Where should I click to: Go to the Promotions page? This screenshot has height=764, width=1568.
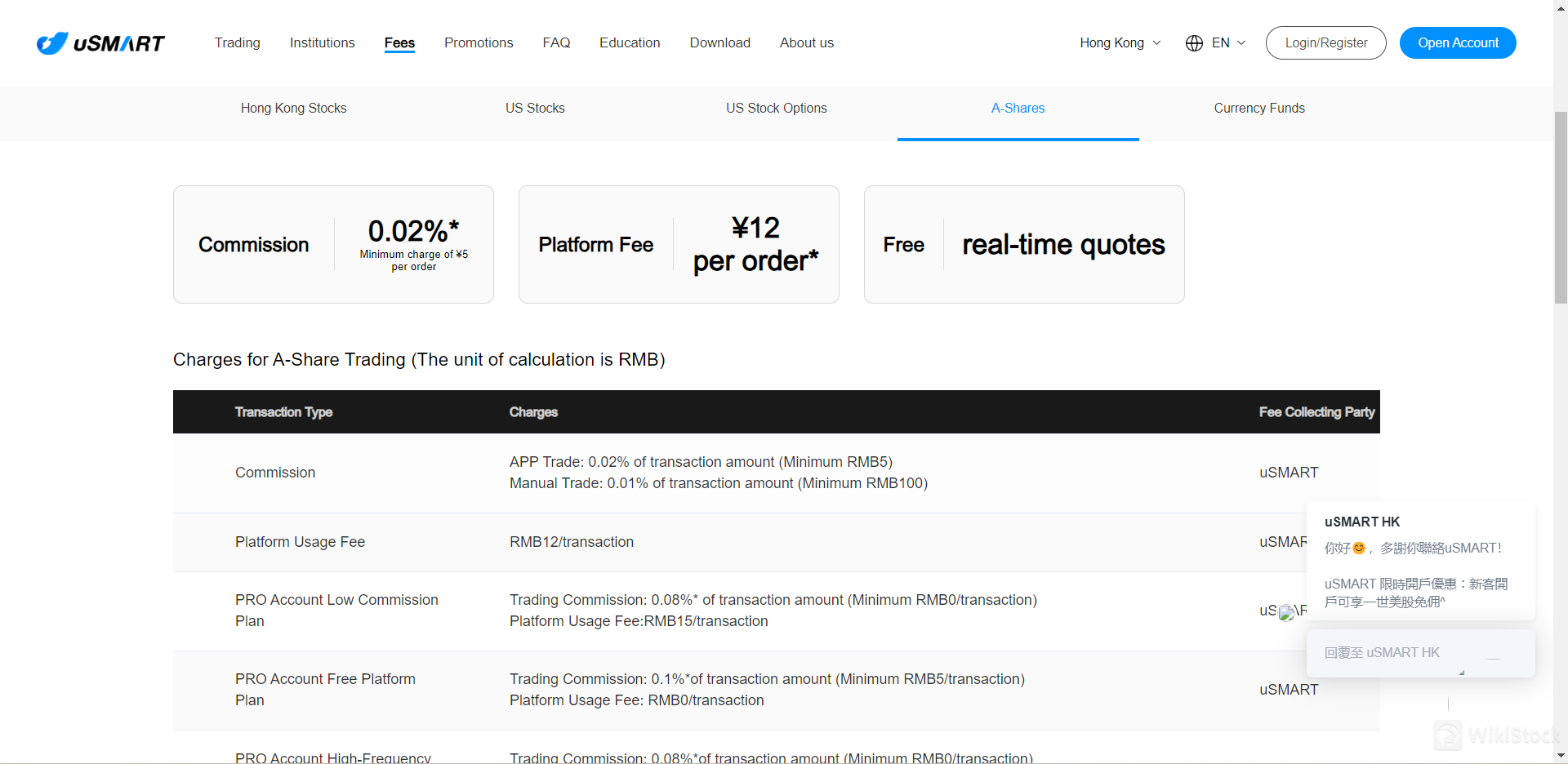479,43
